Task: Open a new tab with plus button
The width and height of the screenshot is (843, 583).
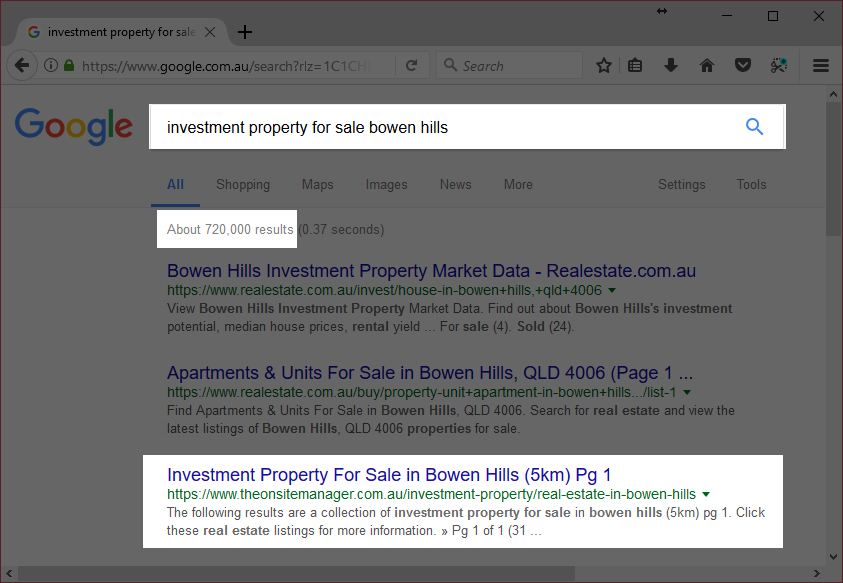Action: [245, 32]
